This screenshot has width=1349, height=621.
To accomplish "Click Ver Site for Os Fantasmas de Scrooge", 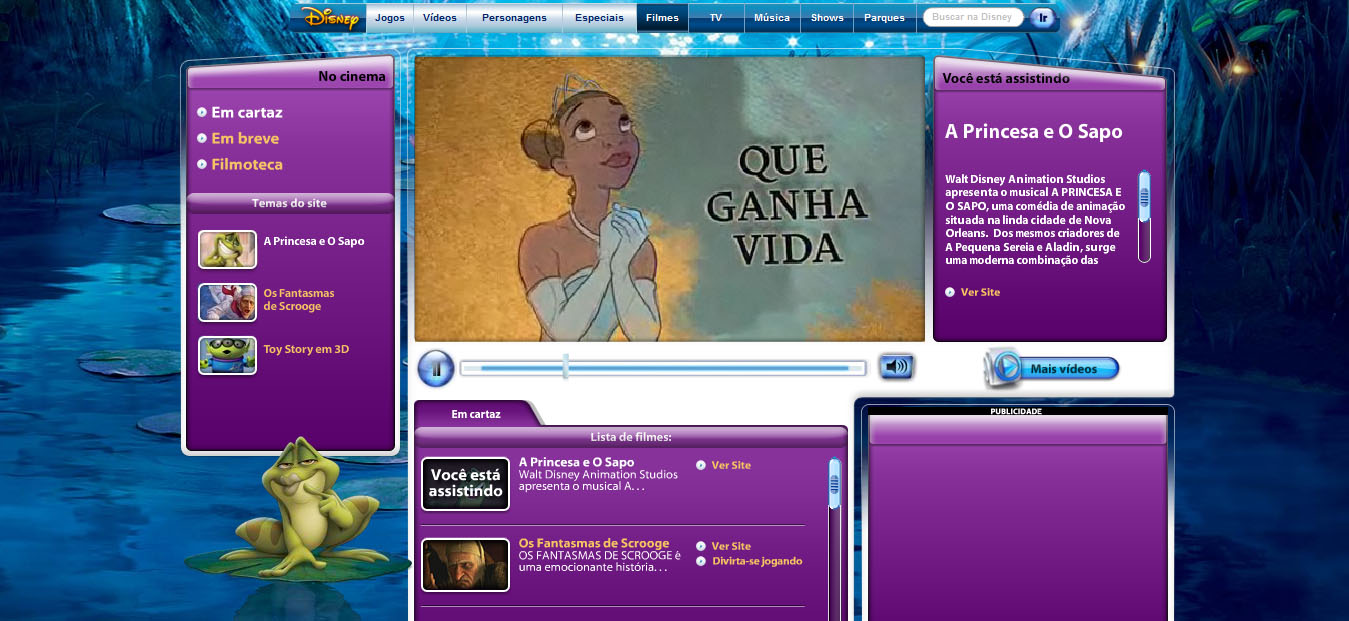I will (731, 546).
